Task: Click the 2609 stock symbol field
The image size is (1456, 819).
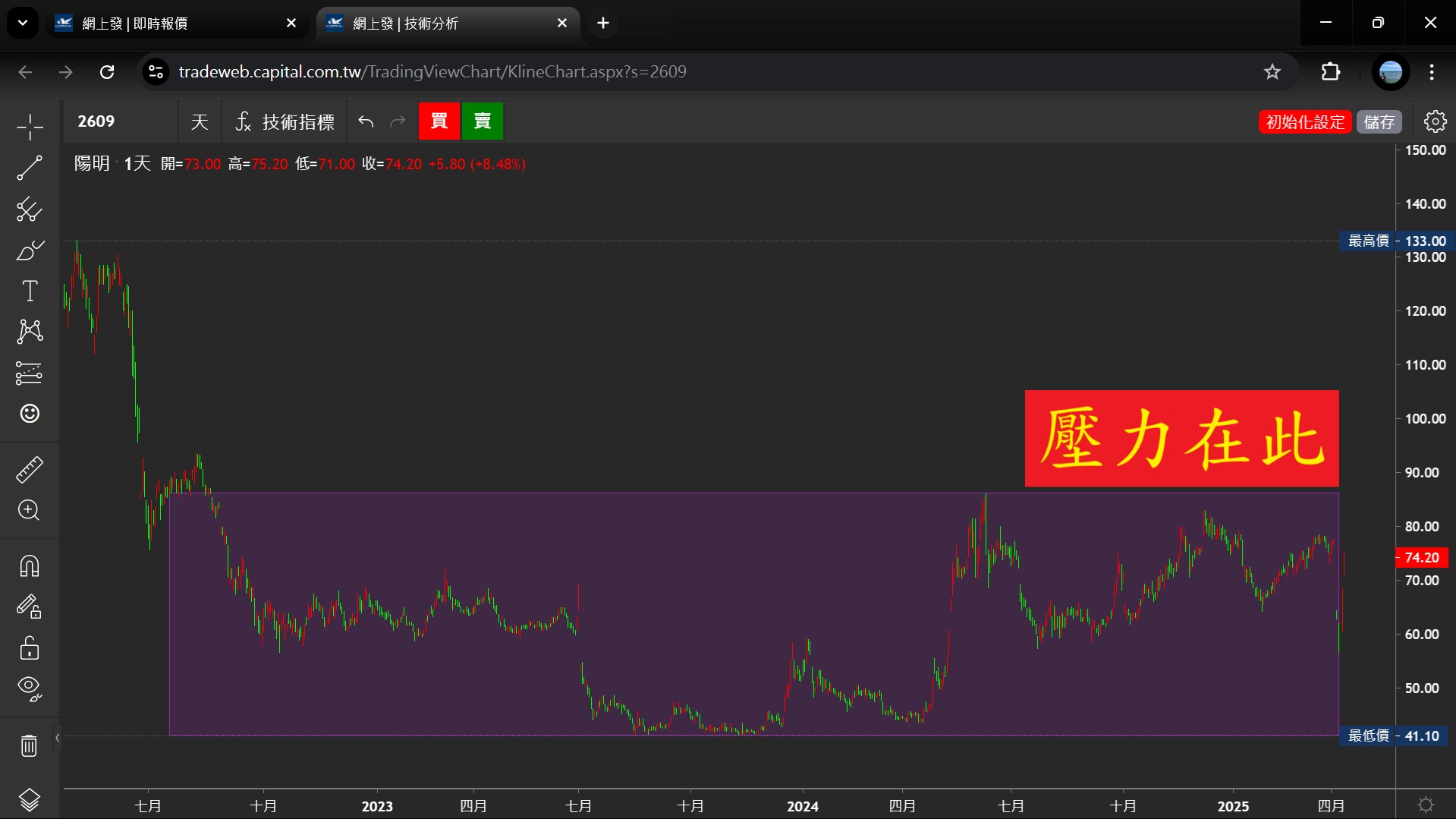Action: click(x=120, y=121)
